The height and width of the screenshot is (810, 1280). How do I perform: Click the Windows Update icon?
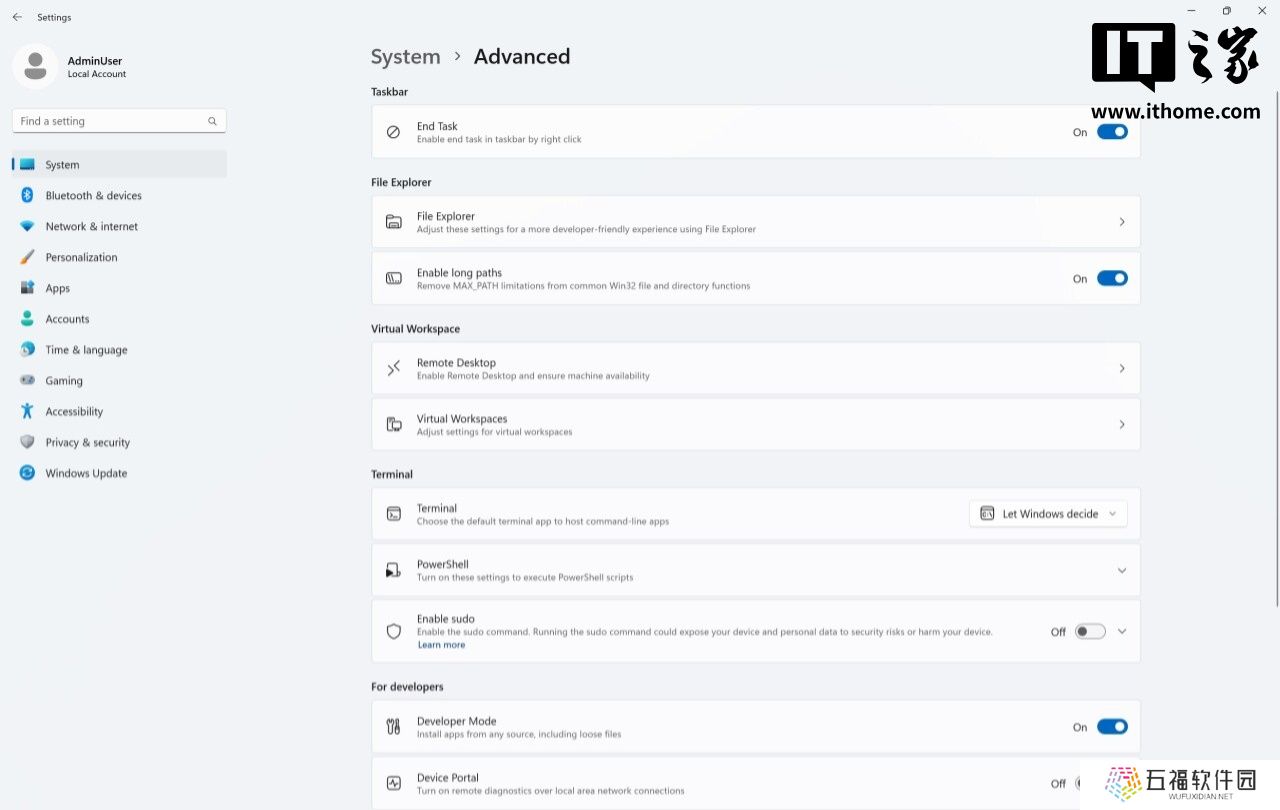pos(27,473)
